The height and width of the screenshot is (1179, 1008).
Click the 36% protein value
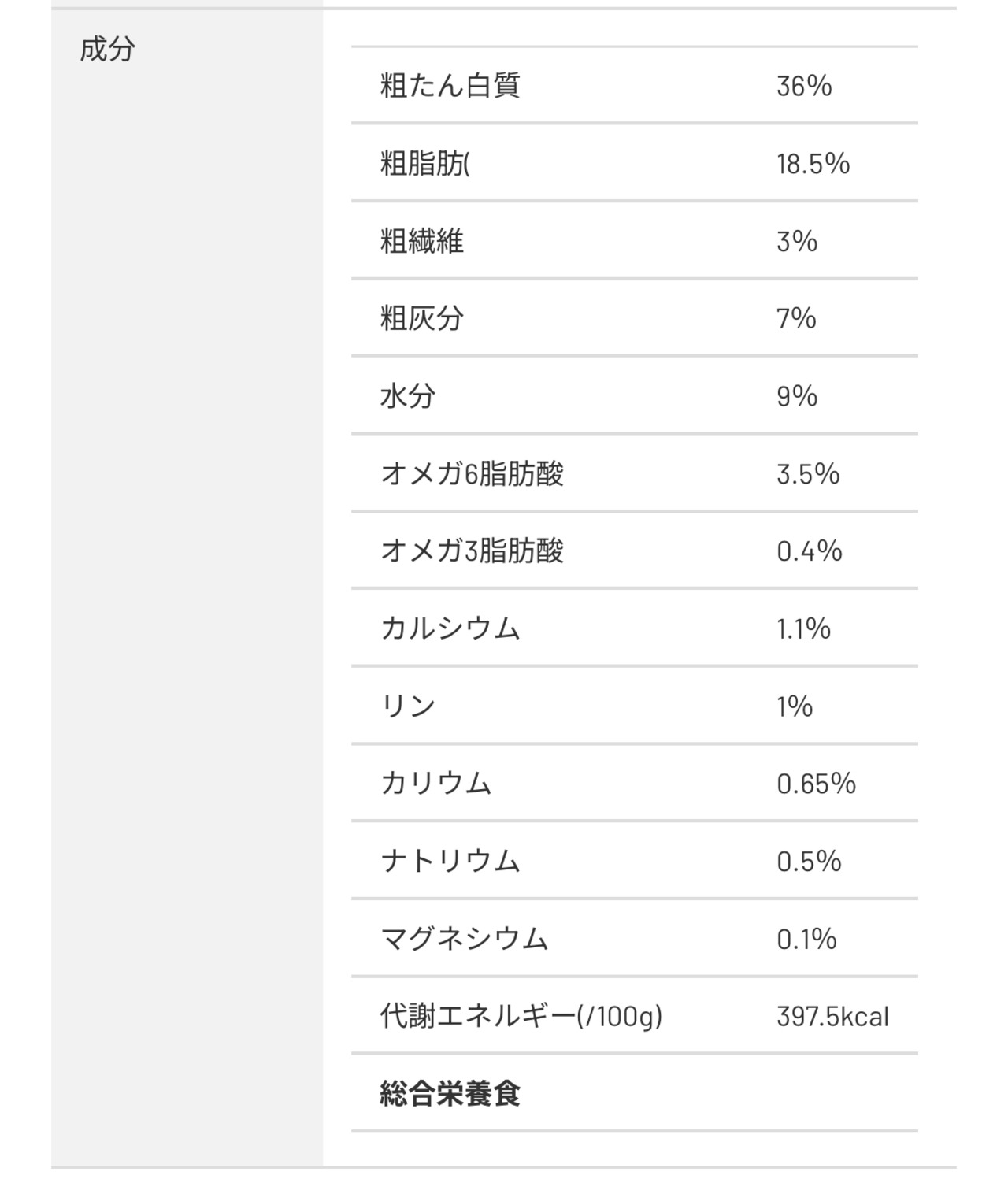click(804, 86)
